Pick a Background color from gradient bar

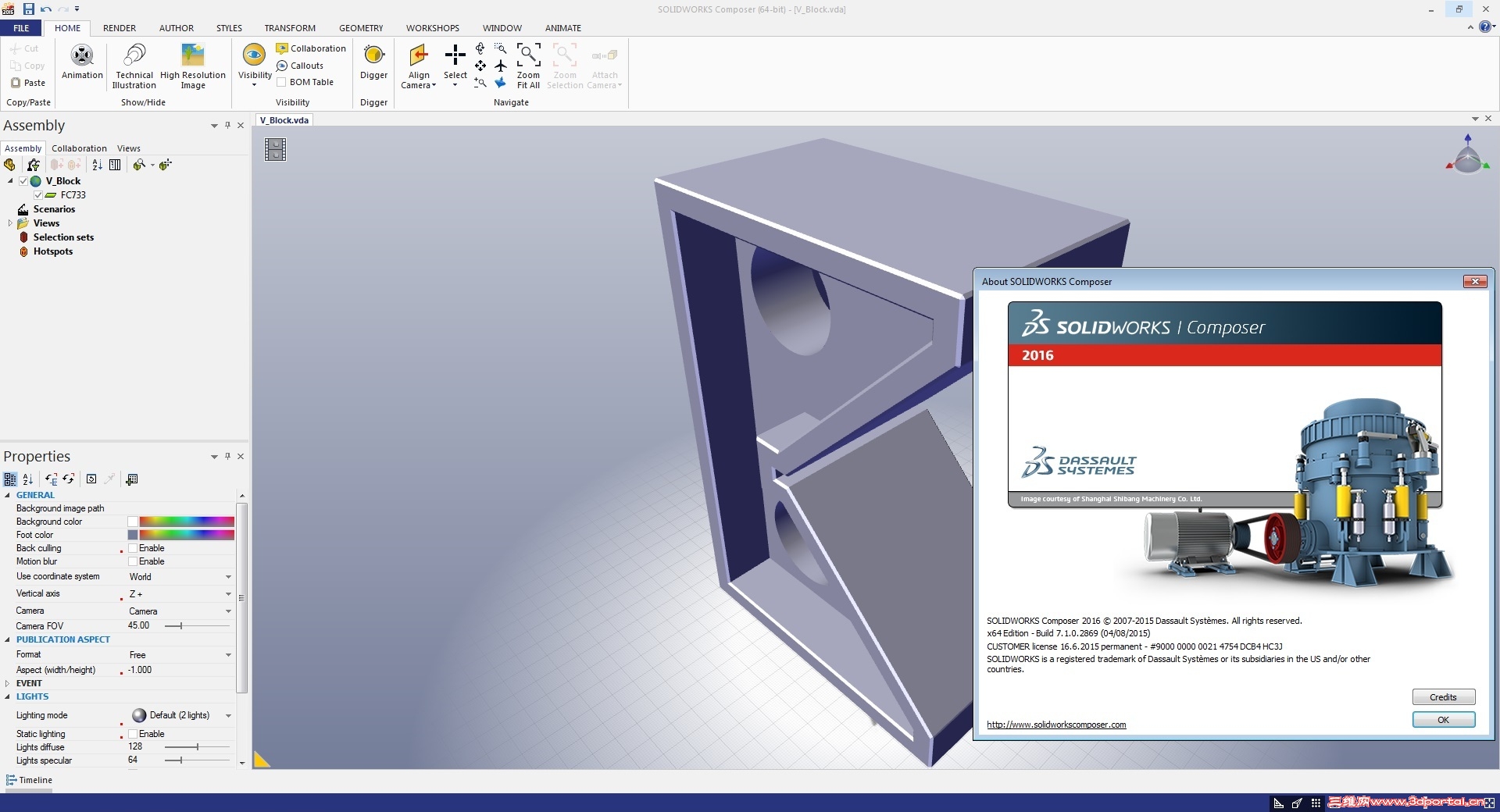[x=187, y=522]
